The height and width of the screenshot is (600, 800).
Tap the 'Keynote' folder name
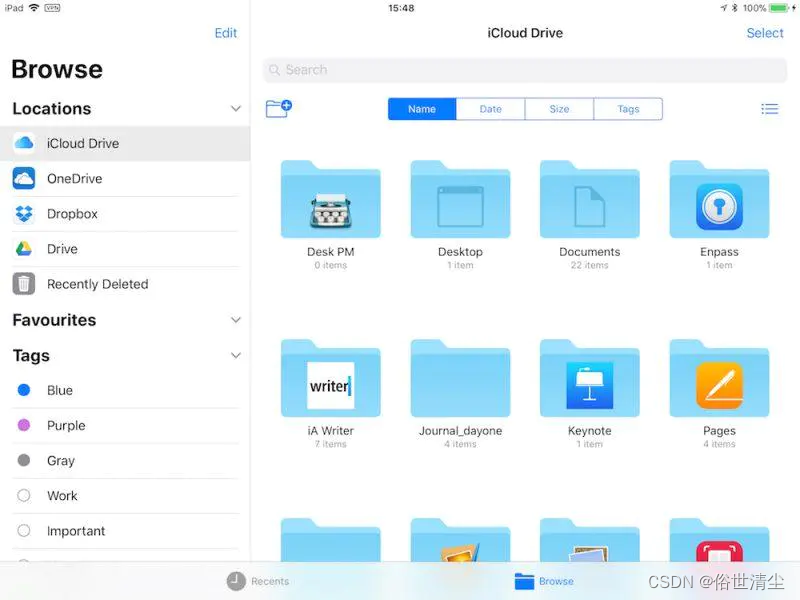pos(590,431)
